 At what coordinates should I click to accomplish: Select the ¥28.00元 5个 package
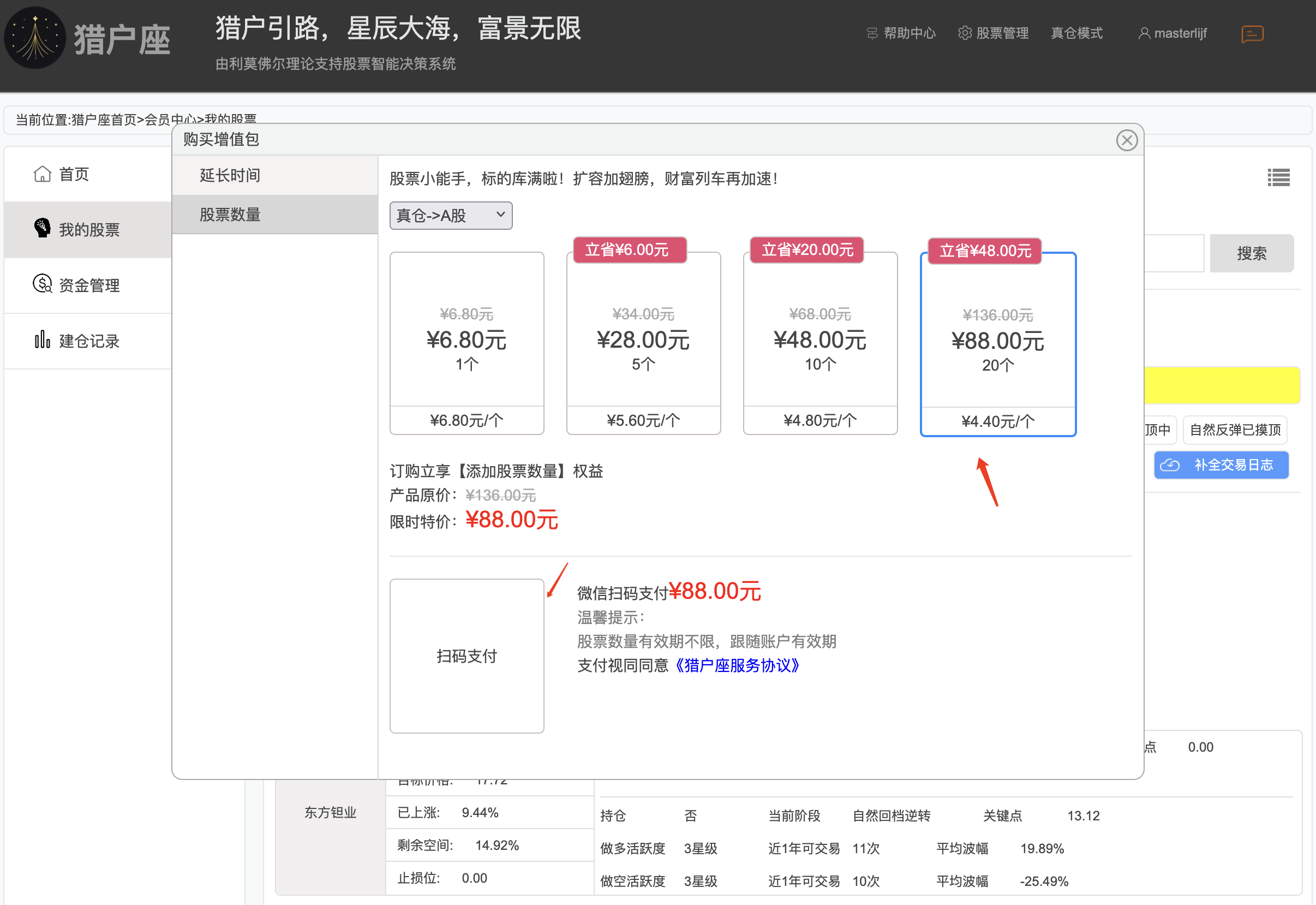[x=644, y=343]
